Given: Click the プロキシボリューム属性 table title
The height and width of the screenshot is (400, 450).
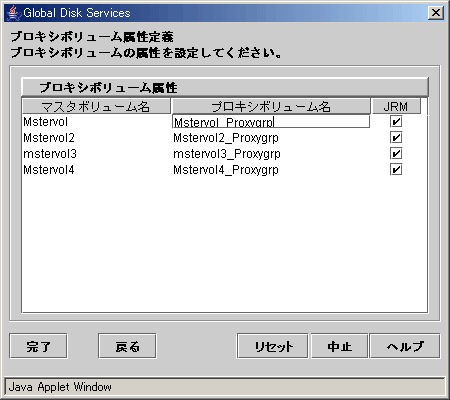Looking at the screenshot, I should pos(108,88).
